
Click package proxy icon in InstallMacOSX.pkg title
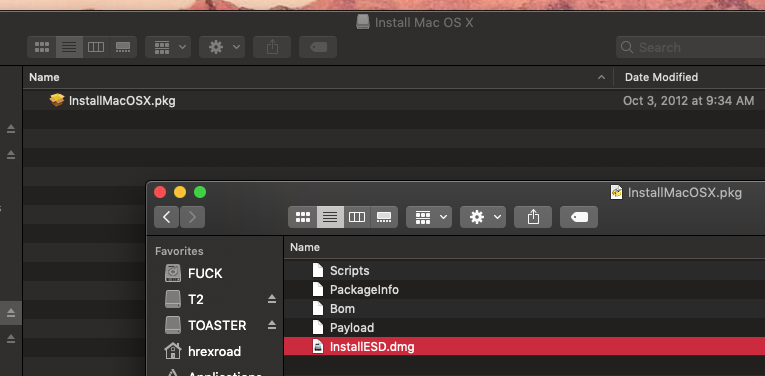pos(617,192)
